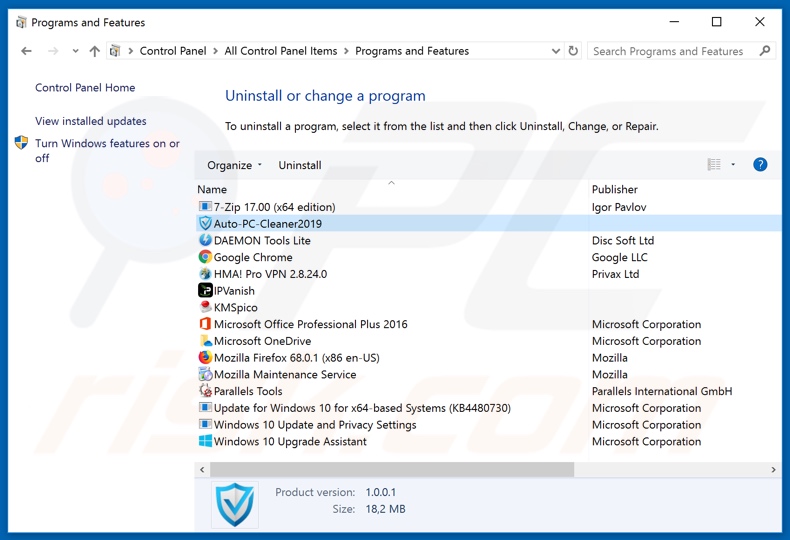Screen dimensions: 790x540
Task: Select the Auto-PC-Cleaner2019 entry name
Action: tap(268, 224)
